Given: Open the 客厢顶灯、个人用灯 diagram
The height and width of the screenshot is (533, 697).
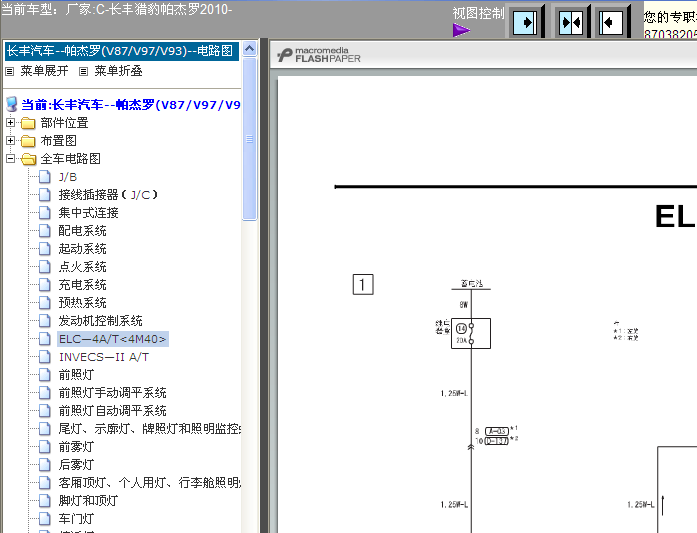Looking at the screenshot, I should [x=149, y=482].
